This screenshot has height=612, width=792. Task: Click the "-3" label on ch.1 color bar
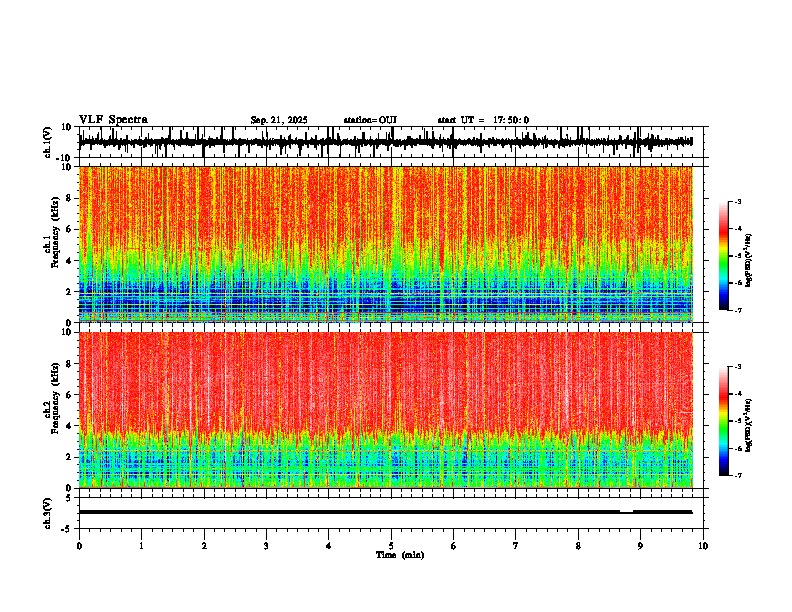click(738, 202)
